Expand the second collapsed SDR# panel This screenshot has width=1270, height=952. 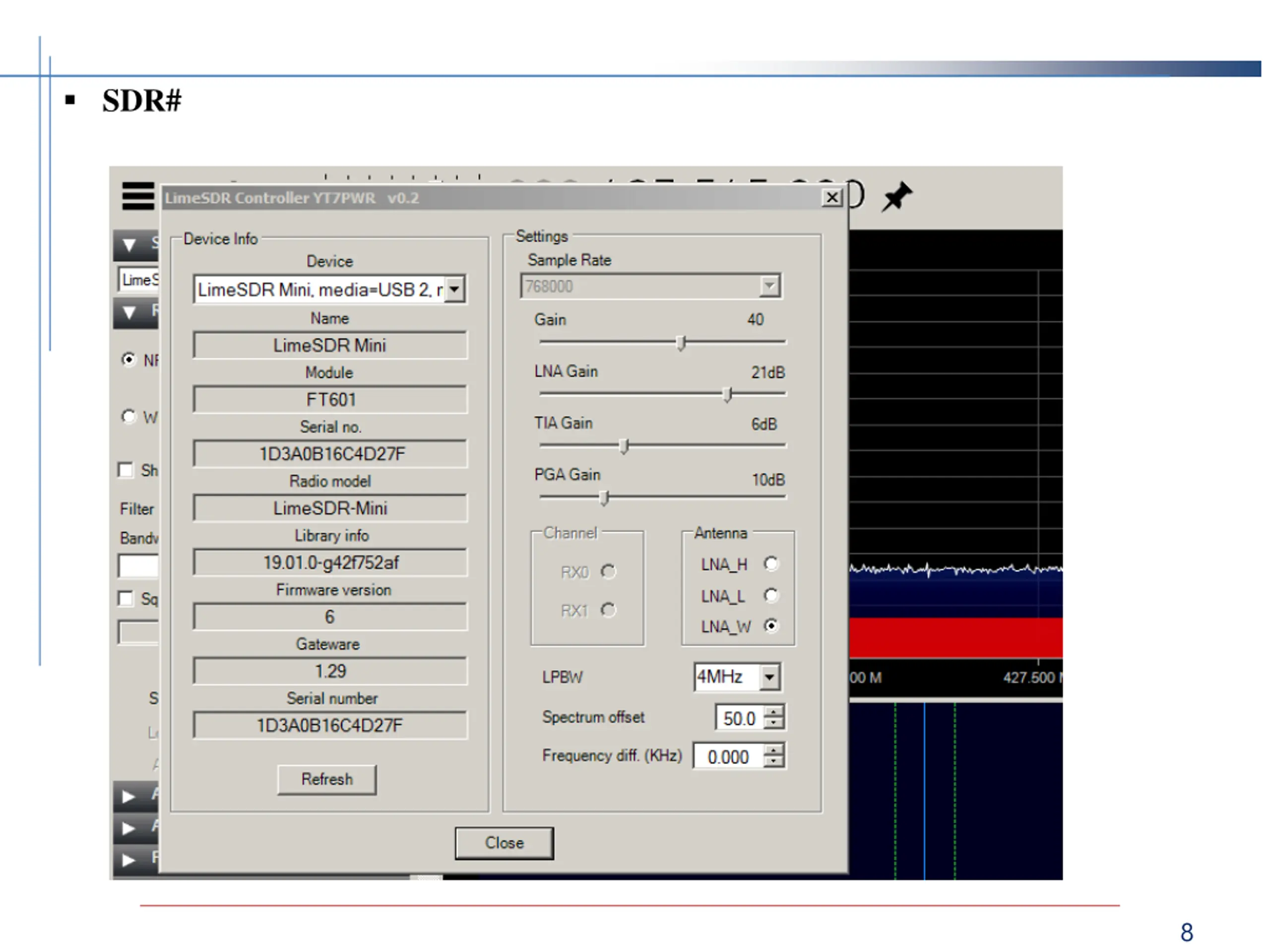click(x=128, y=829)
